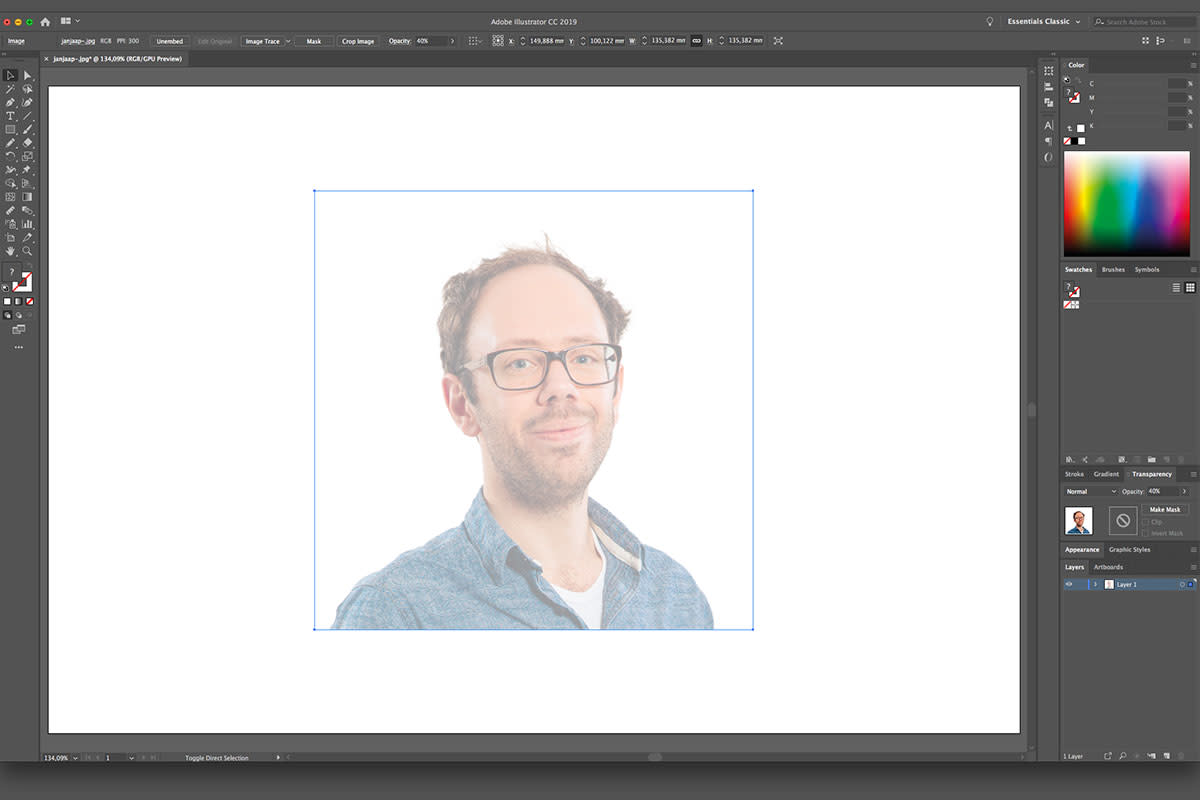This screenshot has height=800, width=1200.
Task: Select the Line Segment tool
Action: [x=28, y=116]
